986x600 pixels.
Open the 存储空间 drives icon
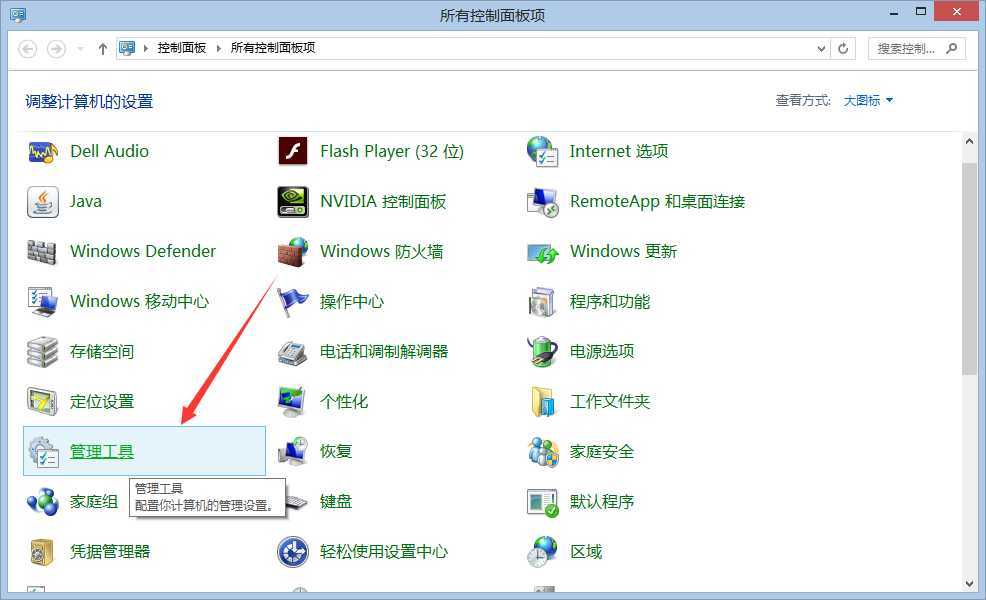tap(42, 352)
